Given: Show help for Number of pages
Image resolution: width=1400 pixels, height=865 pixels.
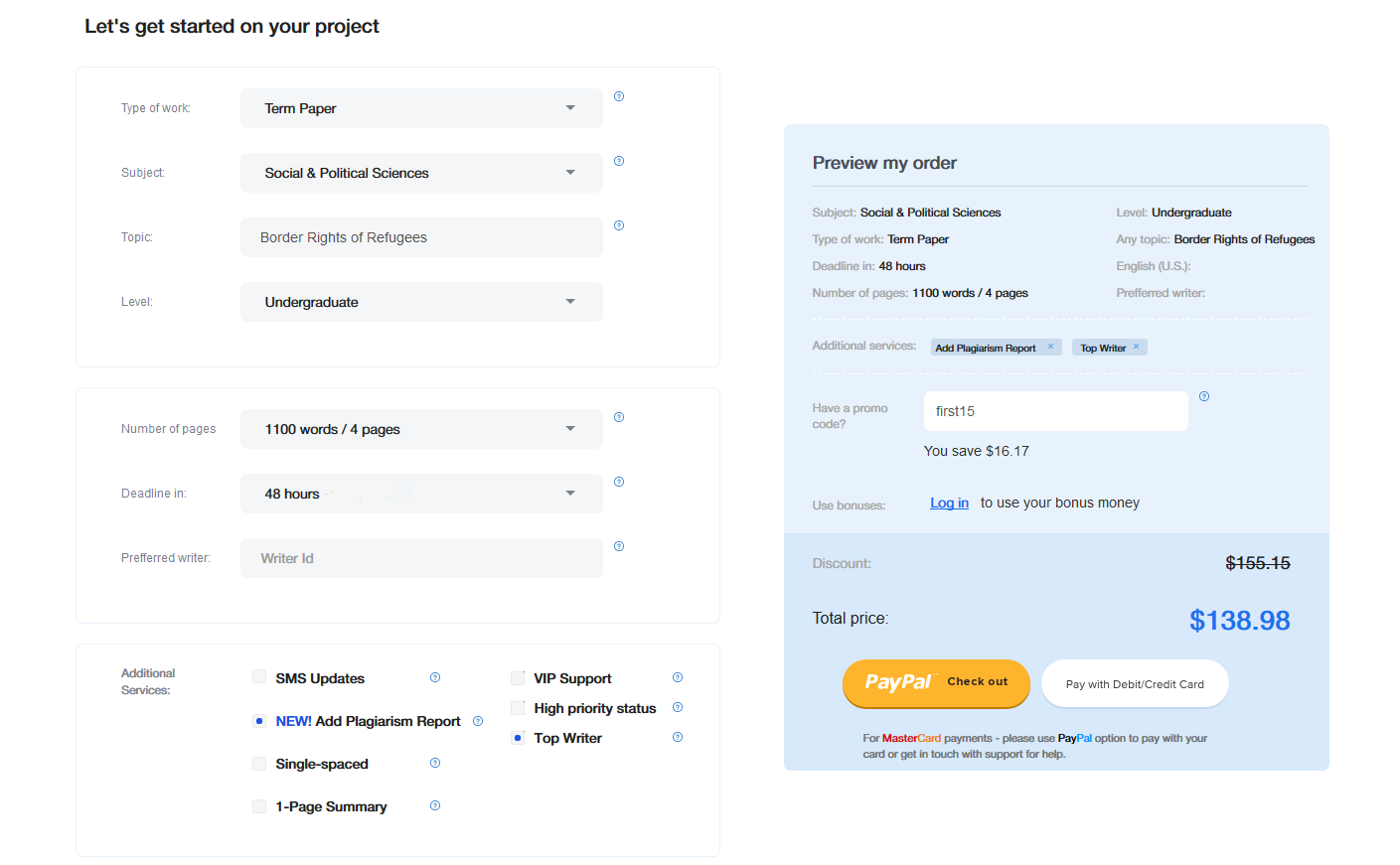Looking at the screenshot, I should pyautogui.click(x=619, y=417).
